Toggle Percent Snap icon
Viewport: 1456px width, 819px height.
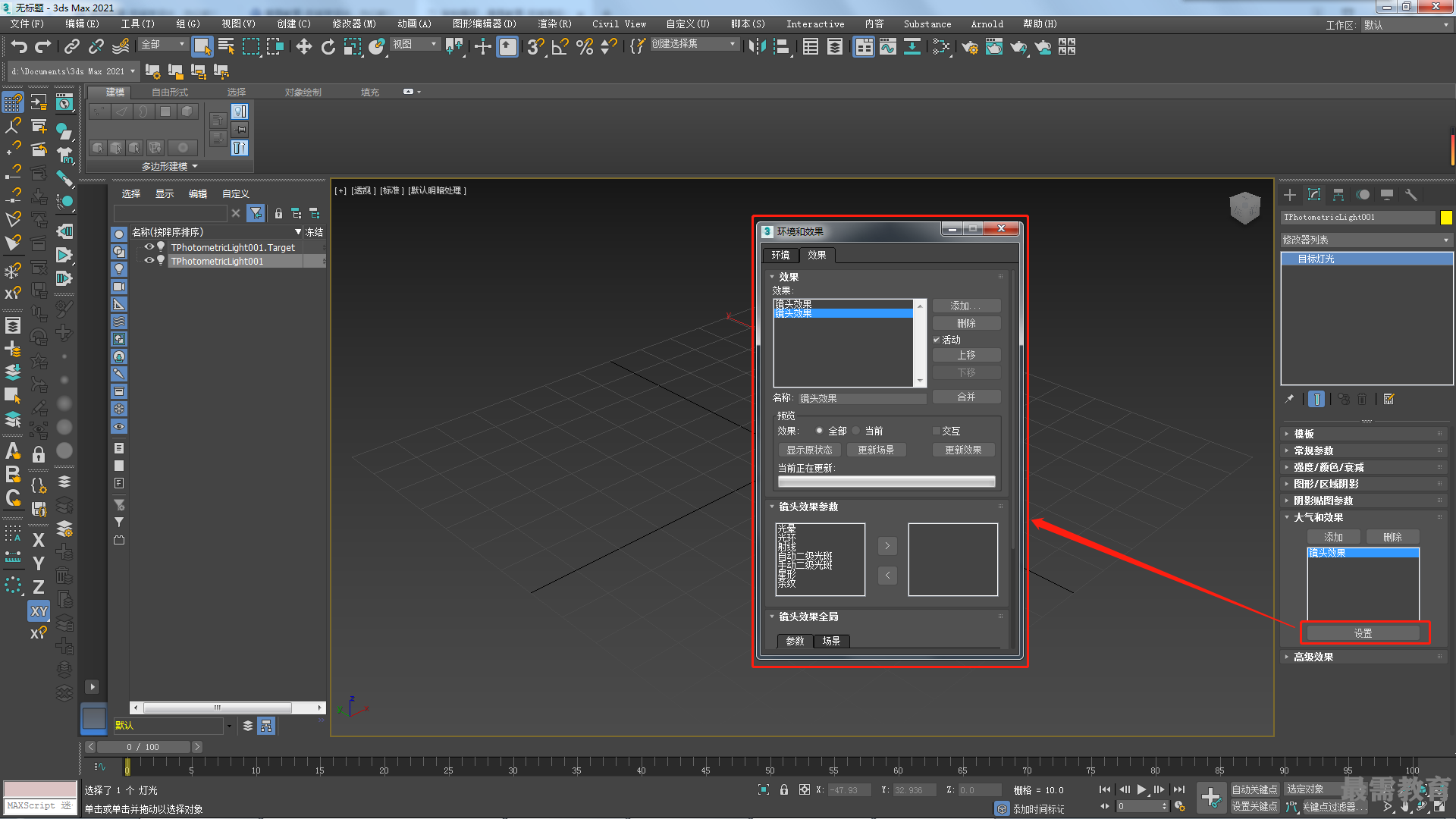coord(584,47)
